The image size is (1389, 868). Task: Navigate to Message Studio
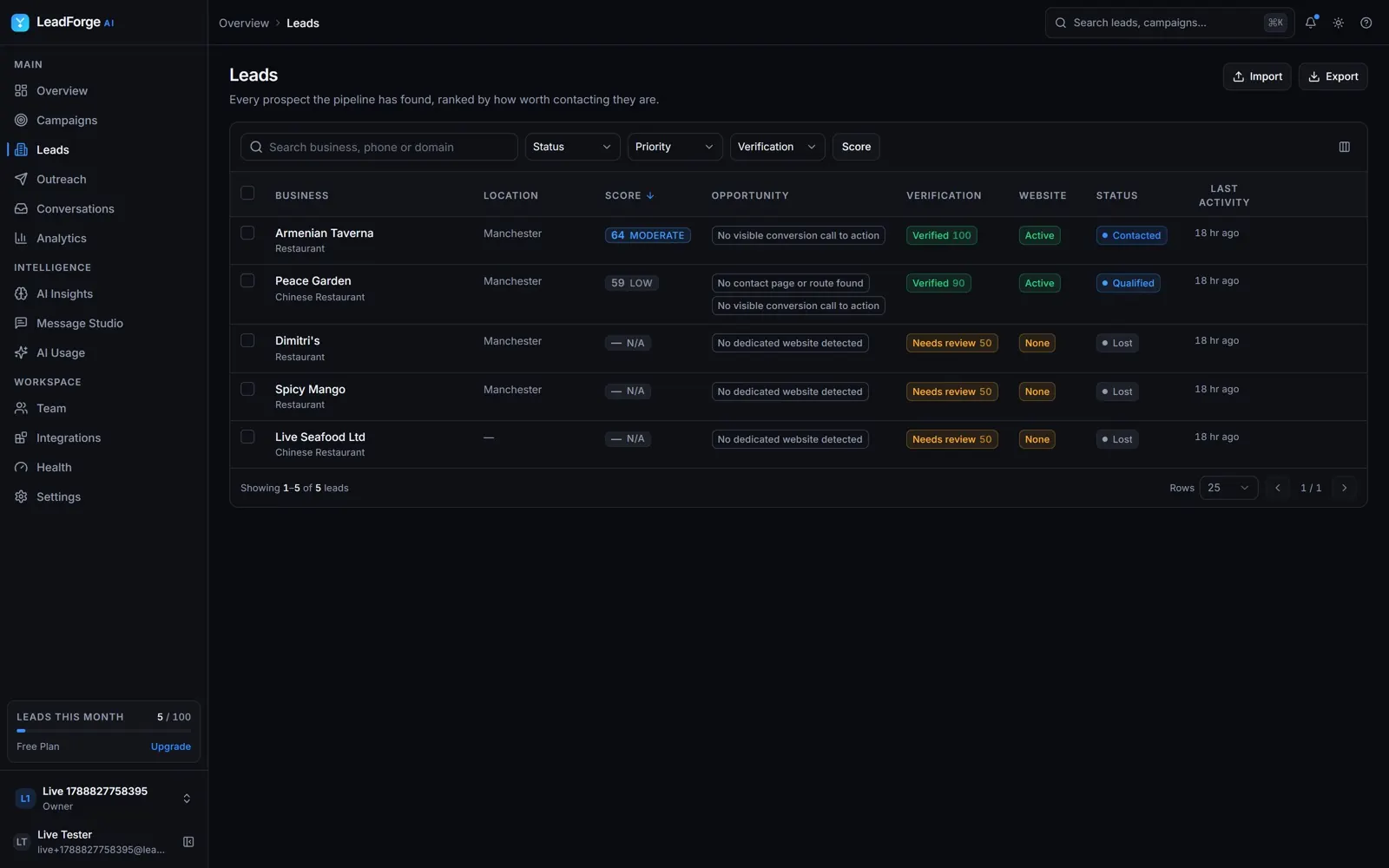[x=80, y=324]
